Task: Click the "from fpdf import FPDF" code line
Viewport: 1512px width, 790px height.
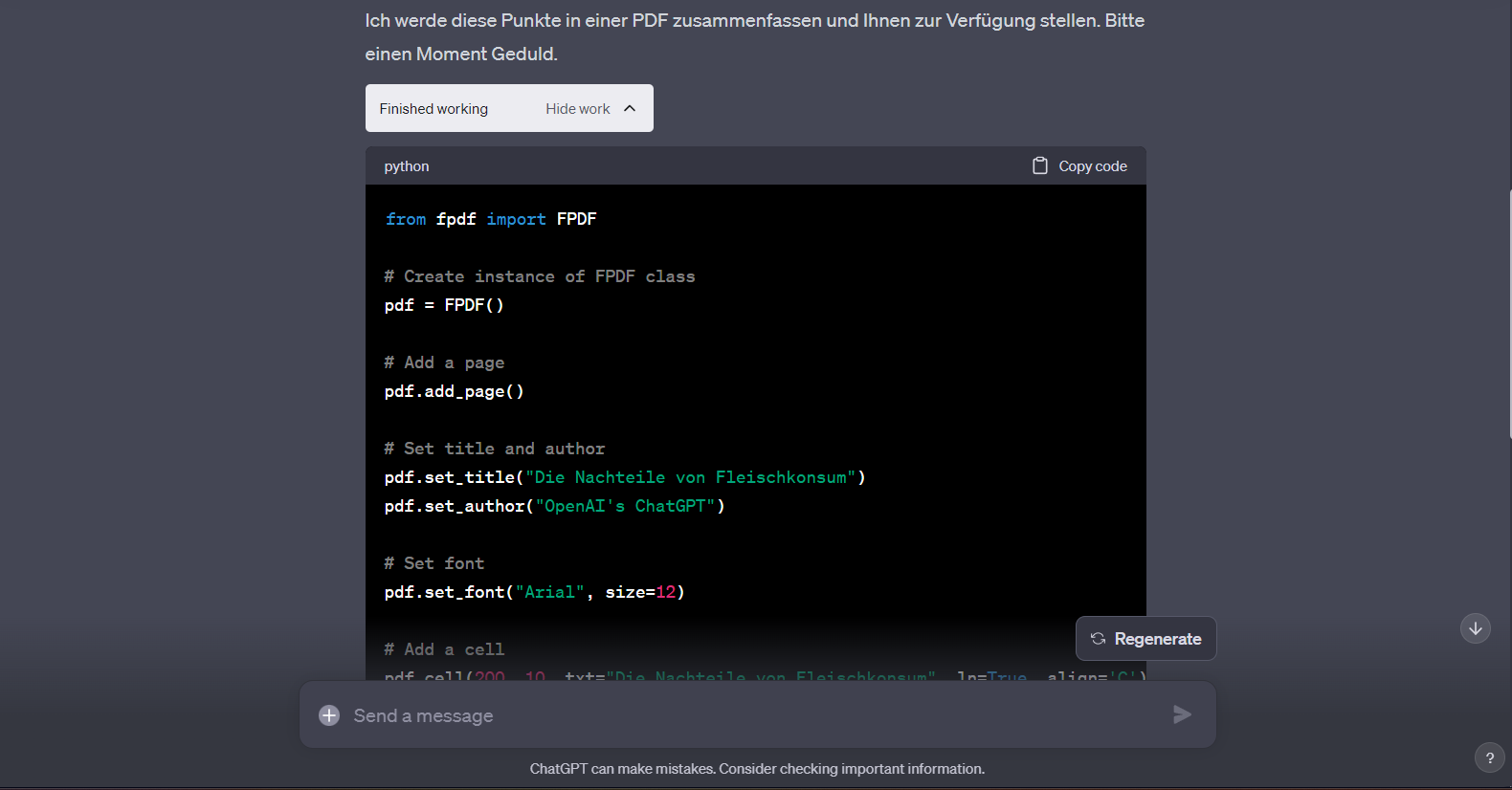Action: 491,219
